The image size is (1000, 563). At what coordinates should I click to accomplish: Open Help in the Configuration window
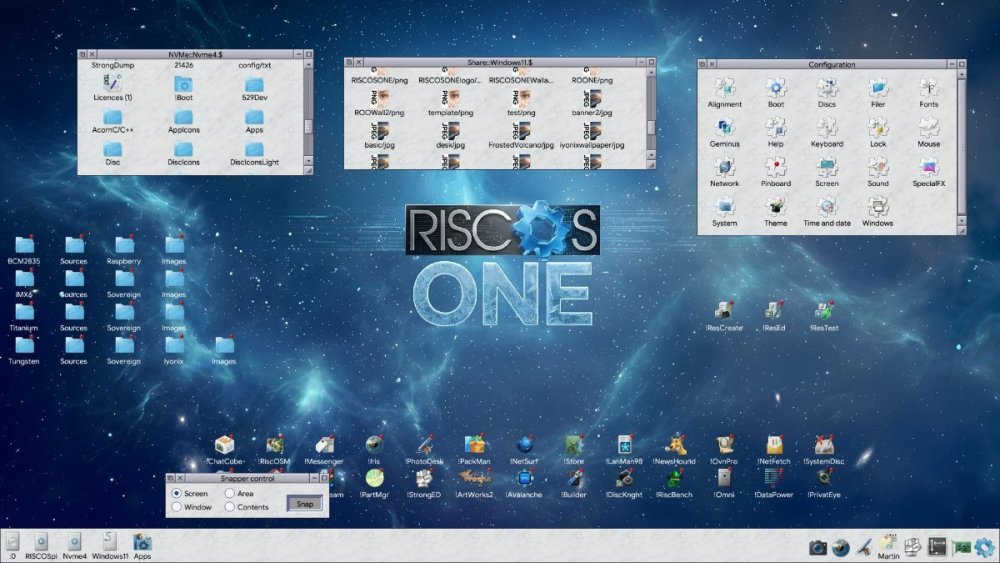point(776,133)
